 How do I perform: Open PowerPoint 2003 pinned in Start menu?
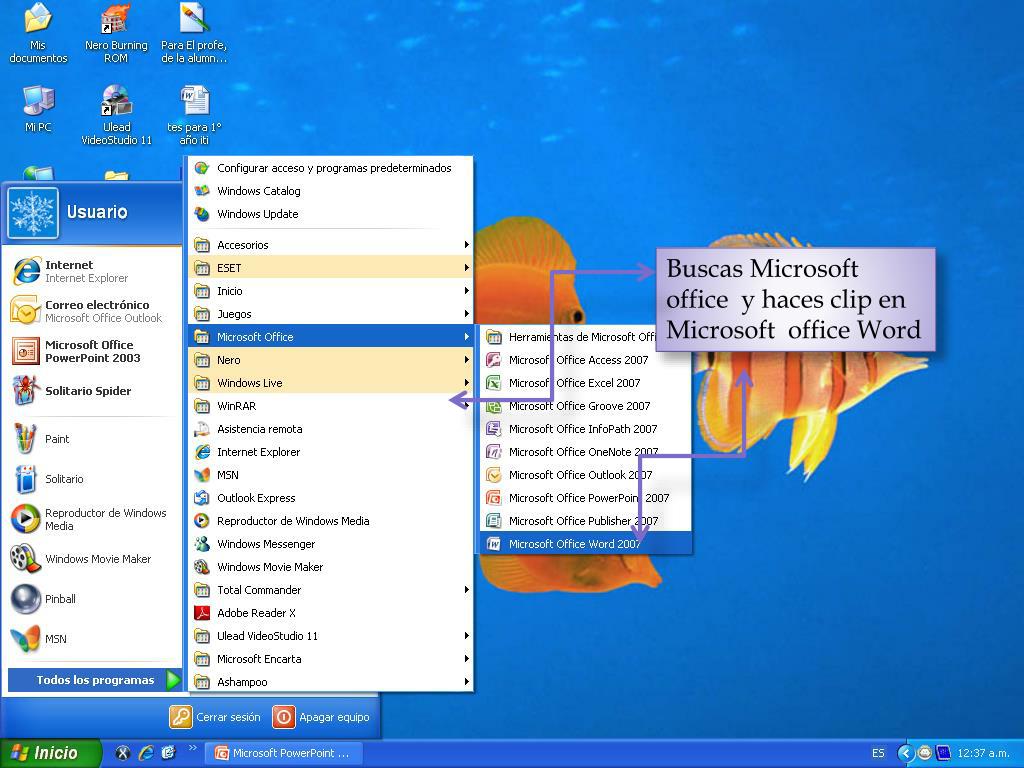92,351
